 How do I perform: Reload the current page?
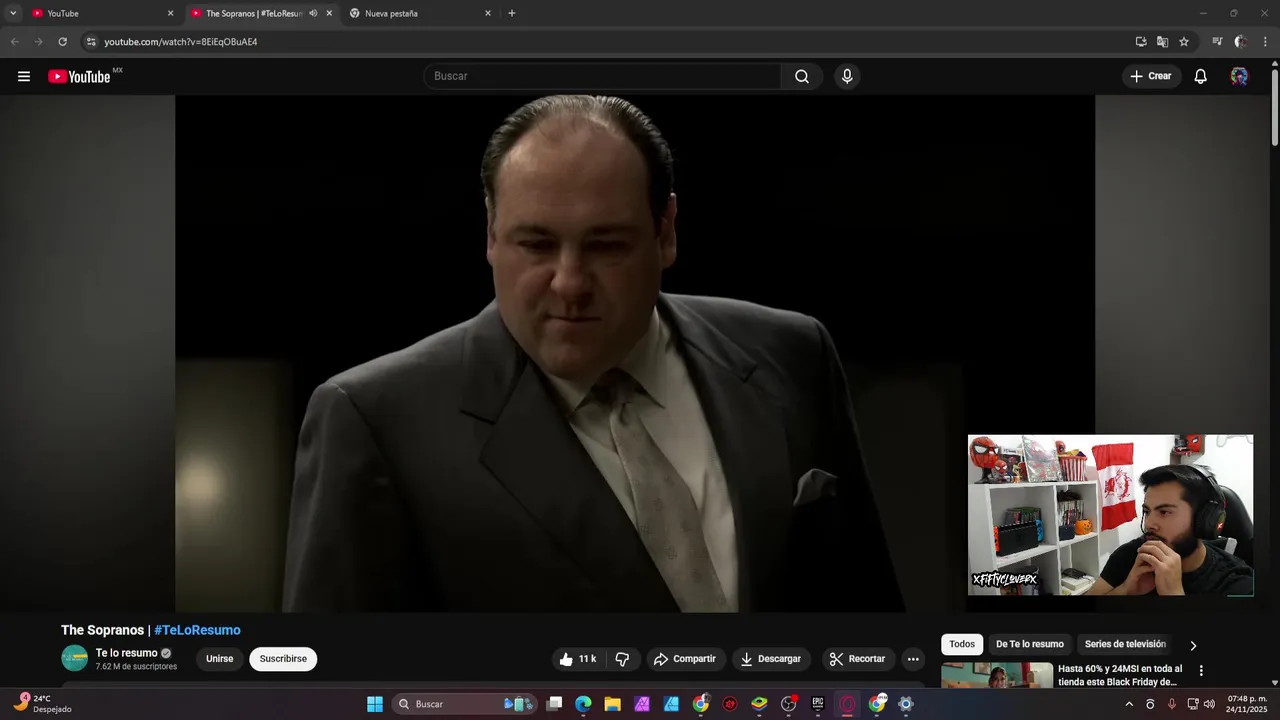point(62,42)
